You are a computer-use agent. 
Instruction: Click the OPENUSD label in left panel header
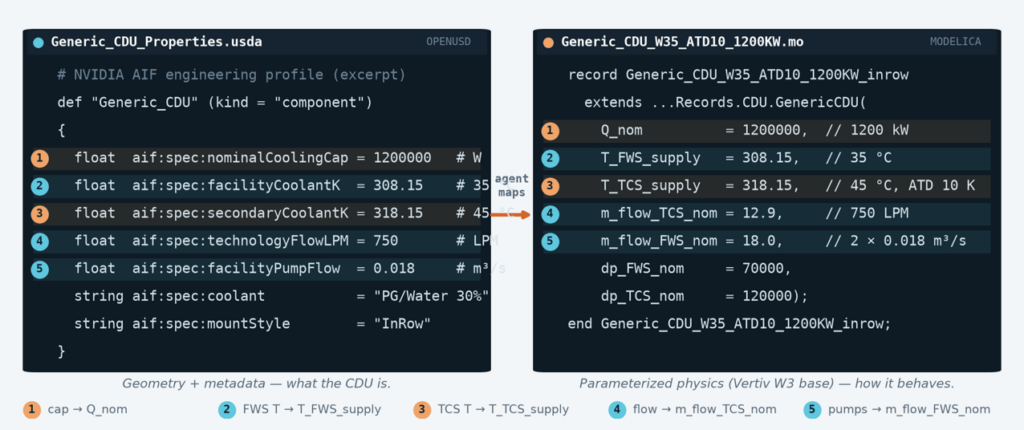[x=448, y=42]
